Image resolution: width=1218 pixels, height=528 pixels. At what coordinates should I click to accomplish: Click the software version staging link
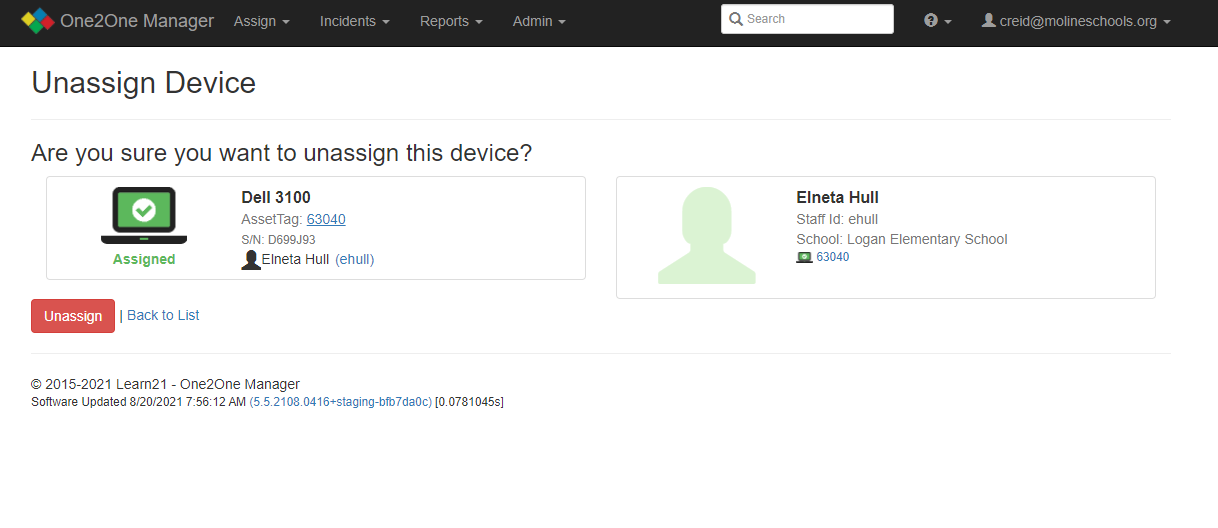[340, 402]
